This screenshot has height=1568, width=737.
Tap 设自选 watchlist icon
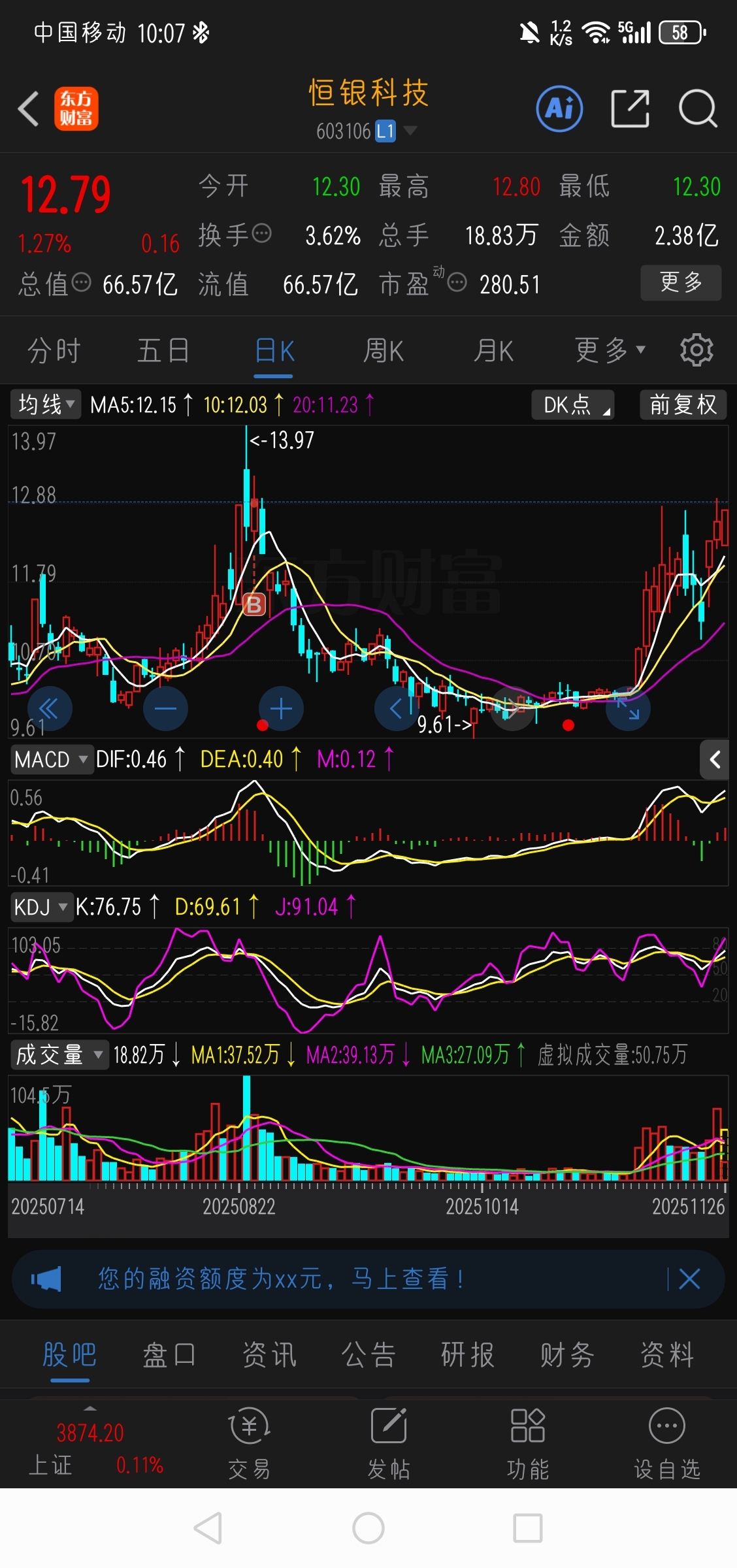(x=667, y=1444)
